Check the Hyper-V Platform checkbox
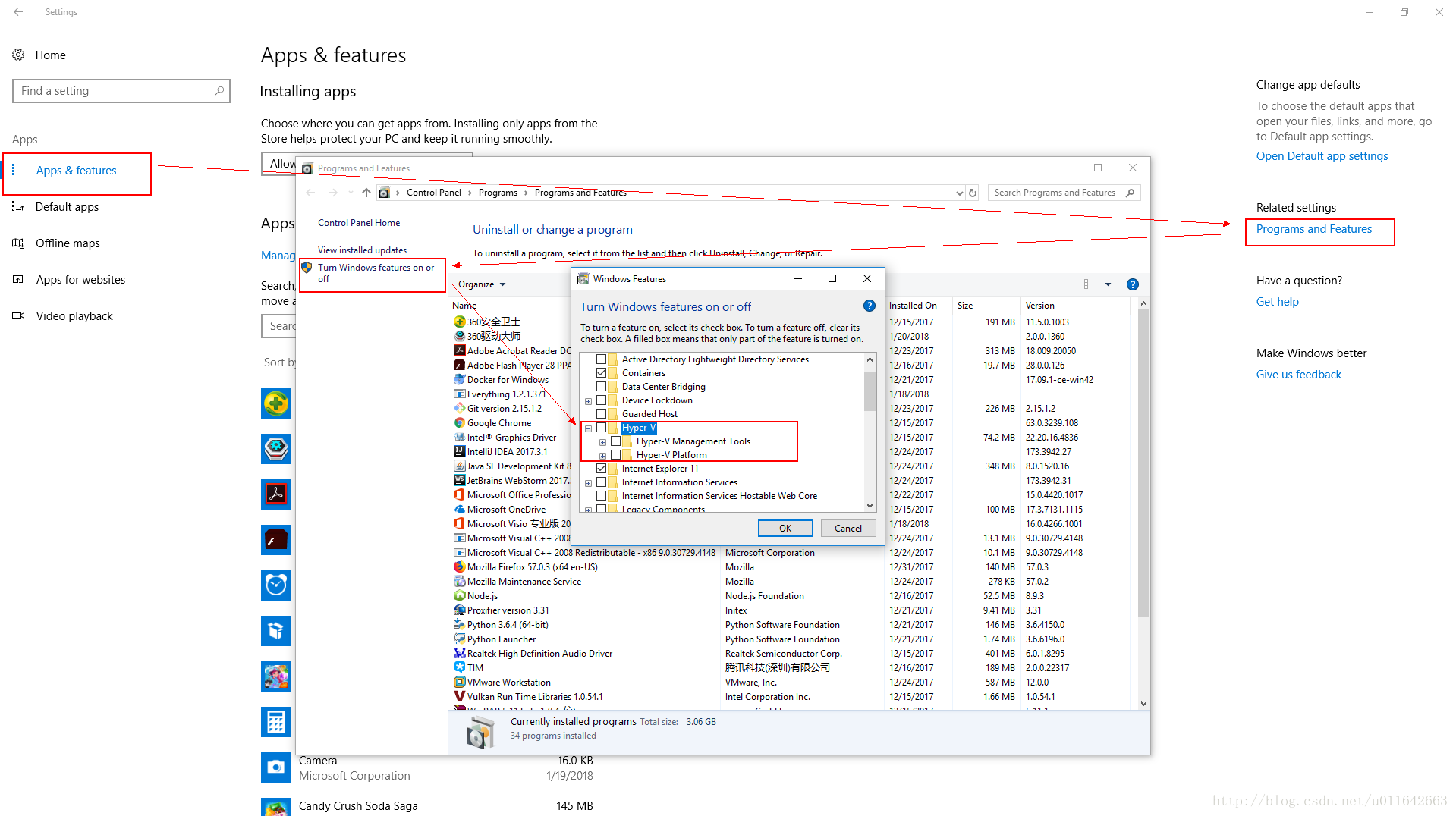 click(x=615, y=455)
